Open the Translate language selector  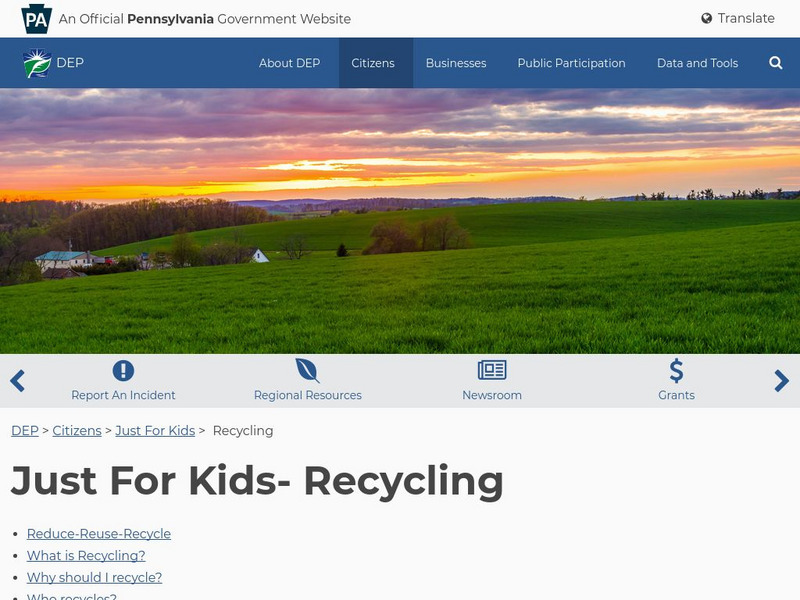pos(738,18)
